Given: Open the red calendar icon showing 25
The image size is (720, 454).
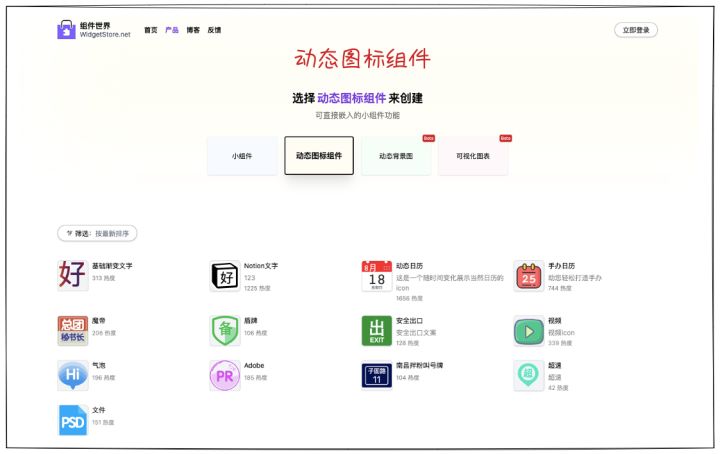Looking at the screenshot, I should pos(529,276).
